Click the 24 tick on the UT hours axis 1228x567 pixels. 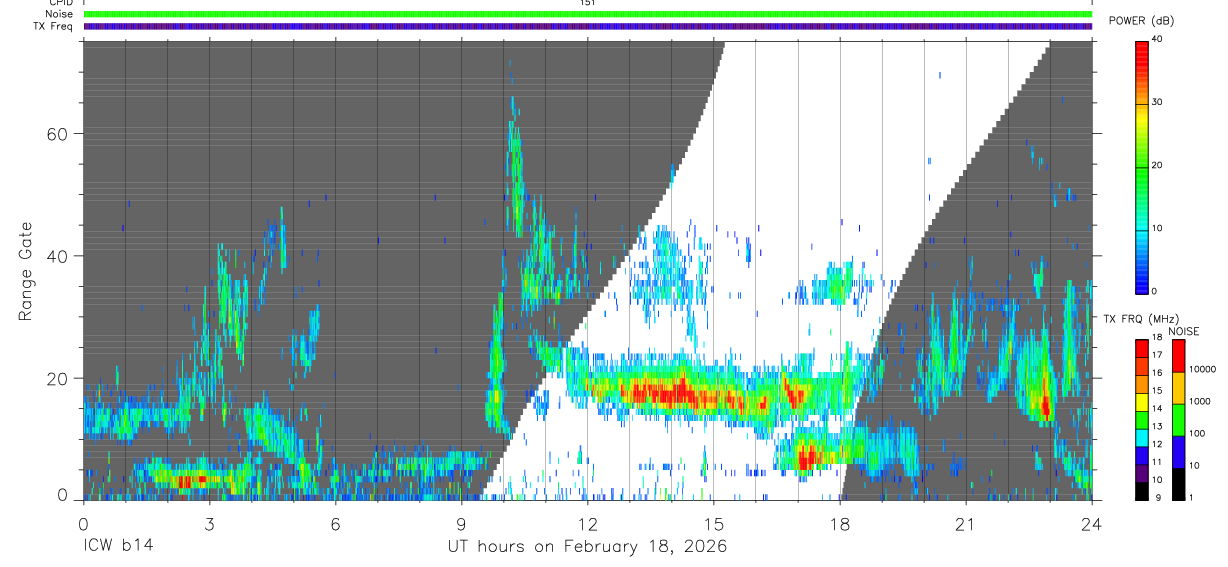1092,524
